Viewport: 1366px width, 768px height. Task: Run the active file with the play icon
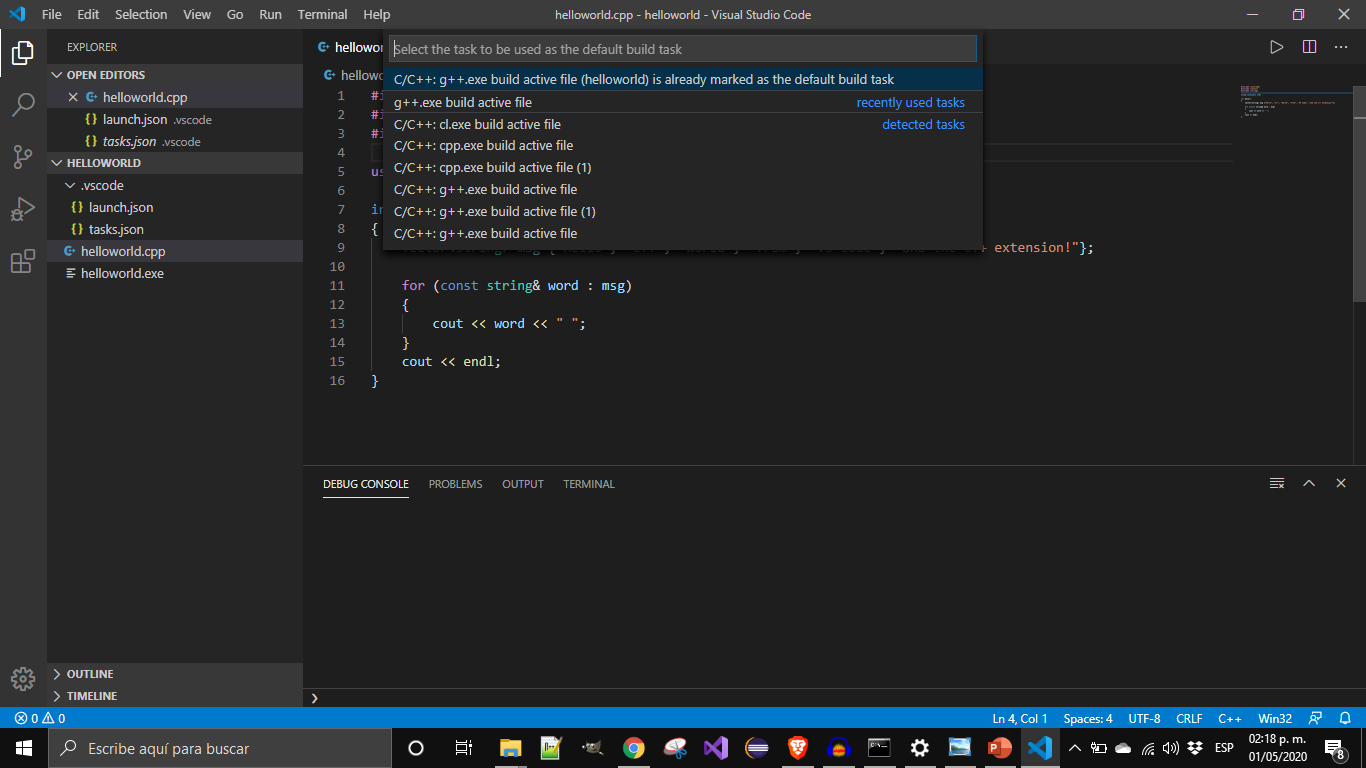(1277, 46)
